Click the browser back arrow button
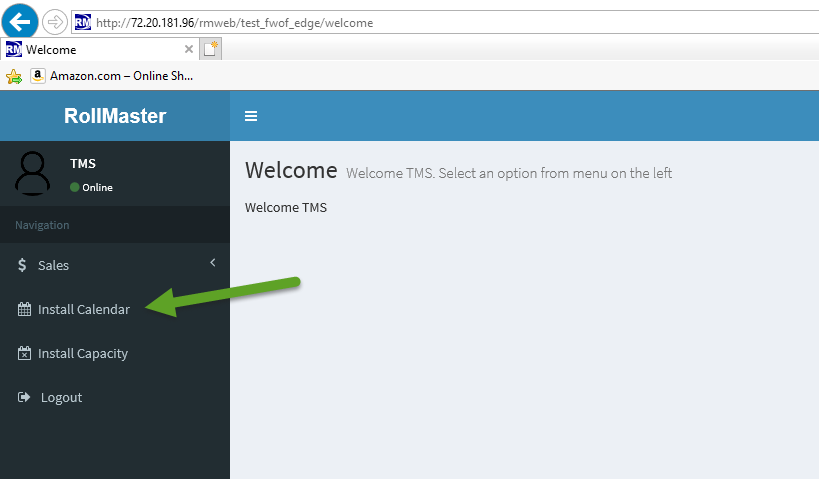The height and width of the screenshot is (479, 819). click(x=20, y=22)
